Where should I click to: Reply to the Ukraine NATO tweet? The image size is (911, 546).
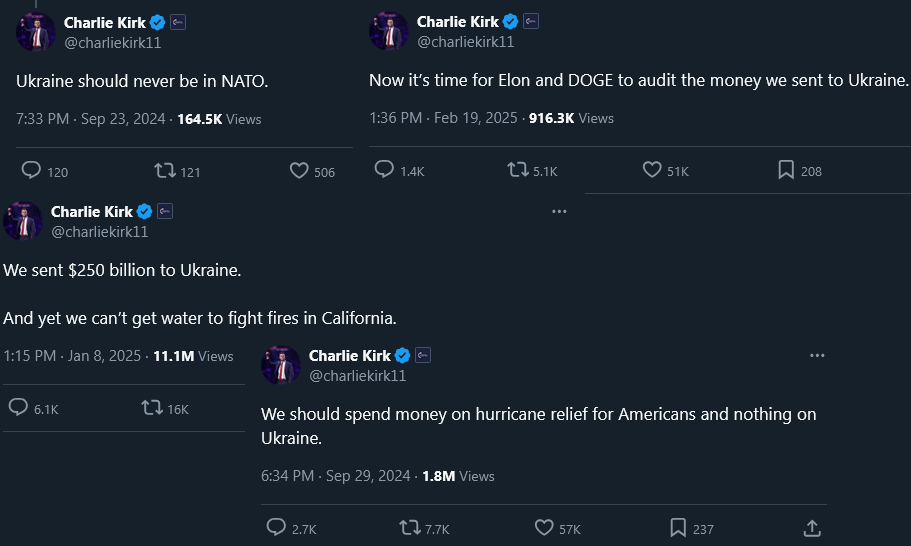[31, 171]
